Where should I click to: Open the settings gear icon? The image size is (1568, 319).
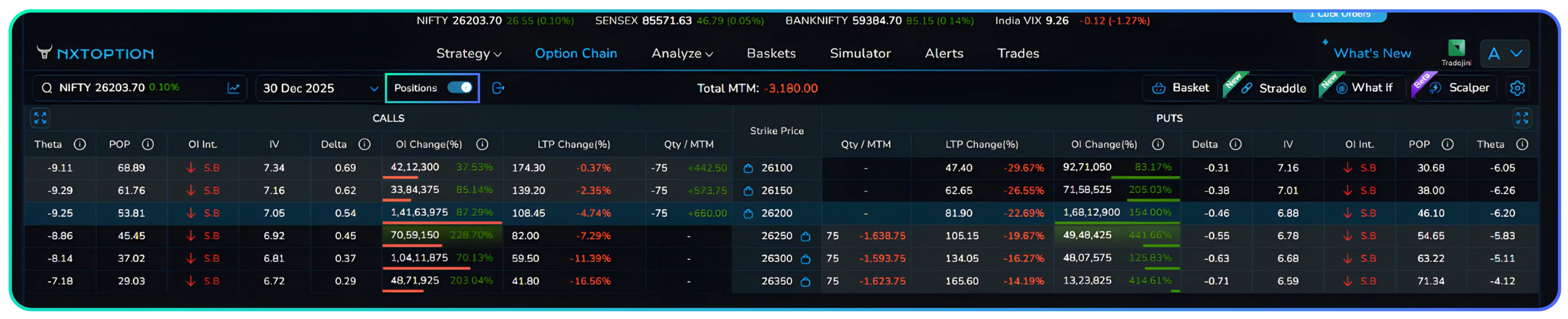pyautogui.click(x=1517, y=88)
